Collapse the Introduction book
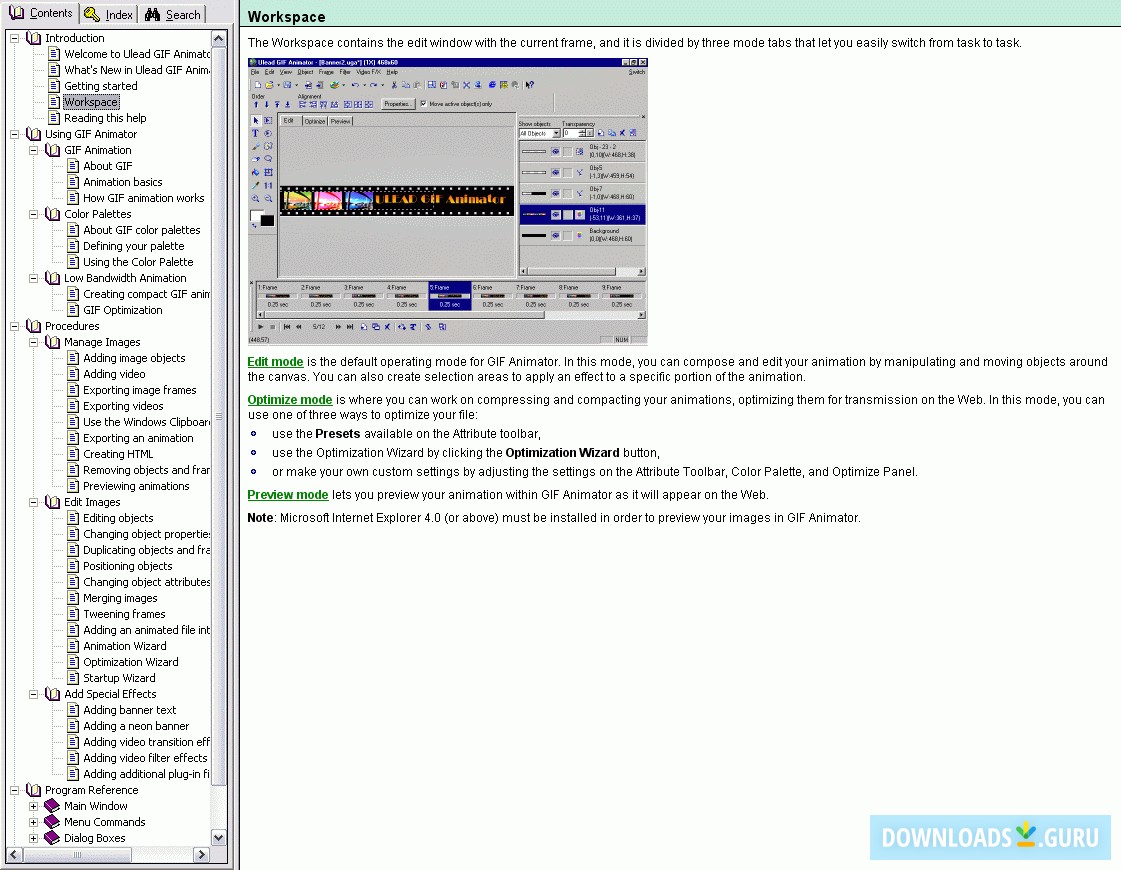Image resolution: width=1121 pixels, height=870 pixels. coord(13,37)
